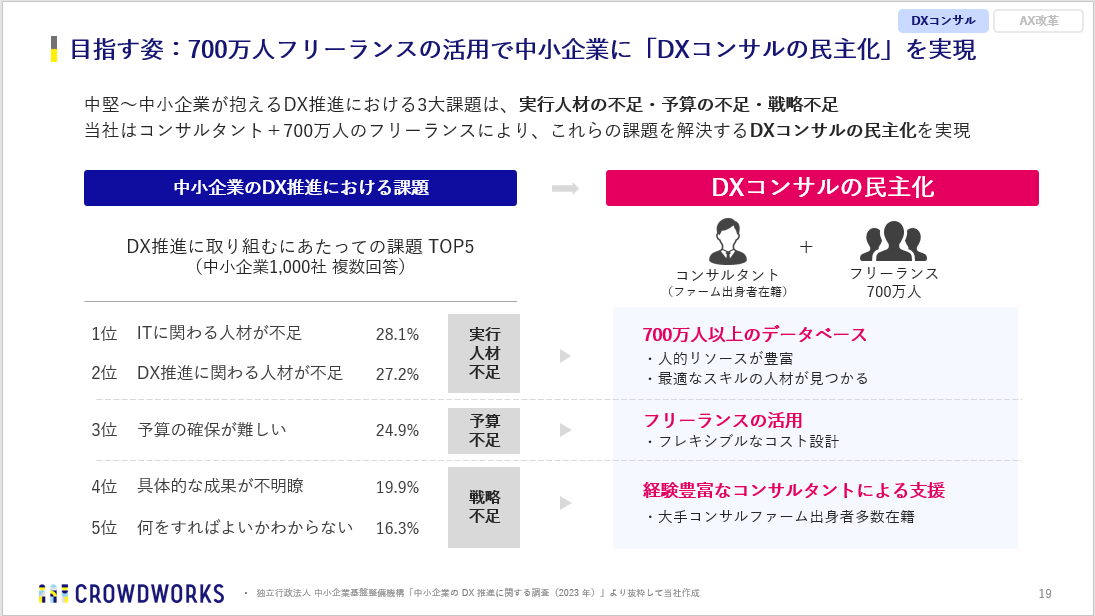
Task: Click the 戦略不足 gray box
Action: coord(484,507)
